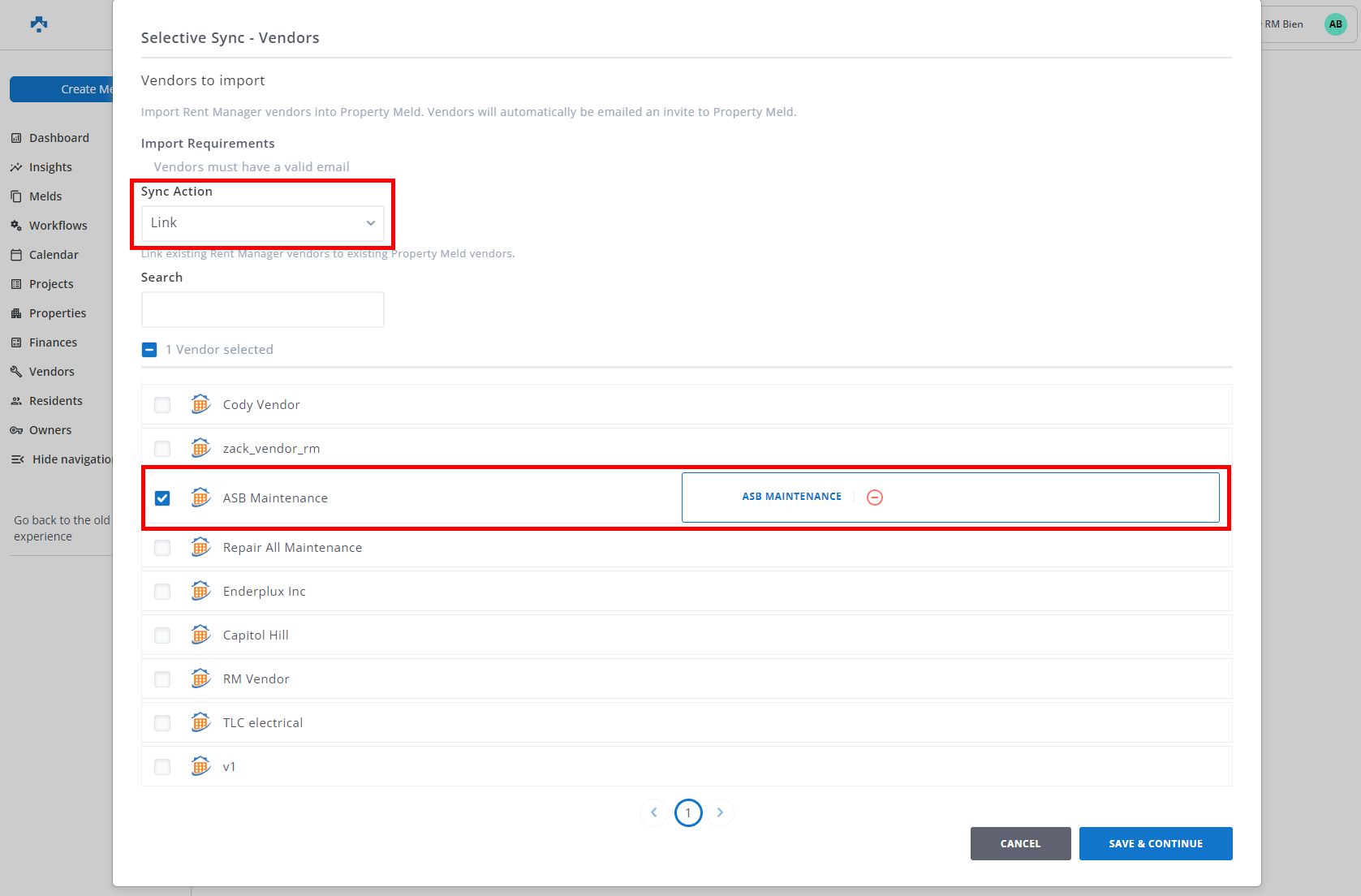Check the Cody Vendor checkbox

click(x=162, y=405)
